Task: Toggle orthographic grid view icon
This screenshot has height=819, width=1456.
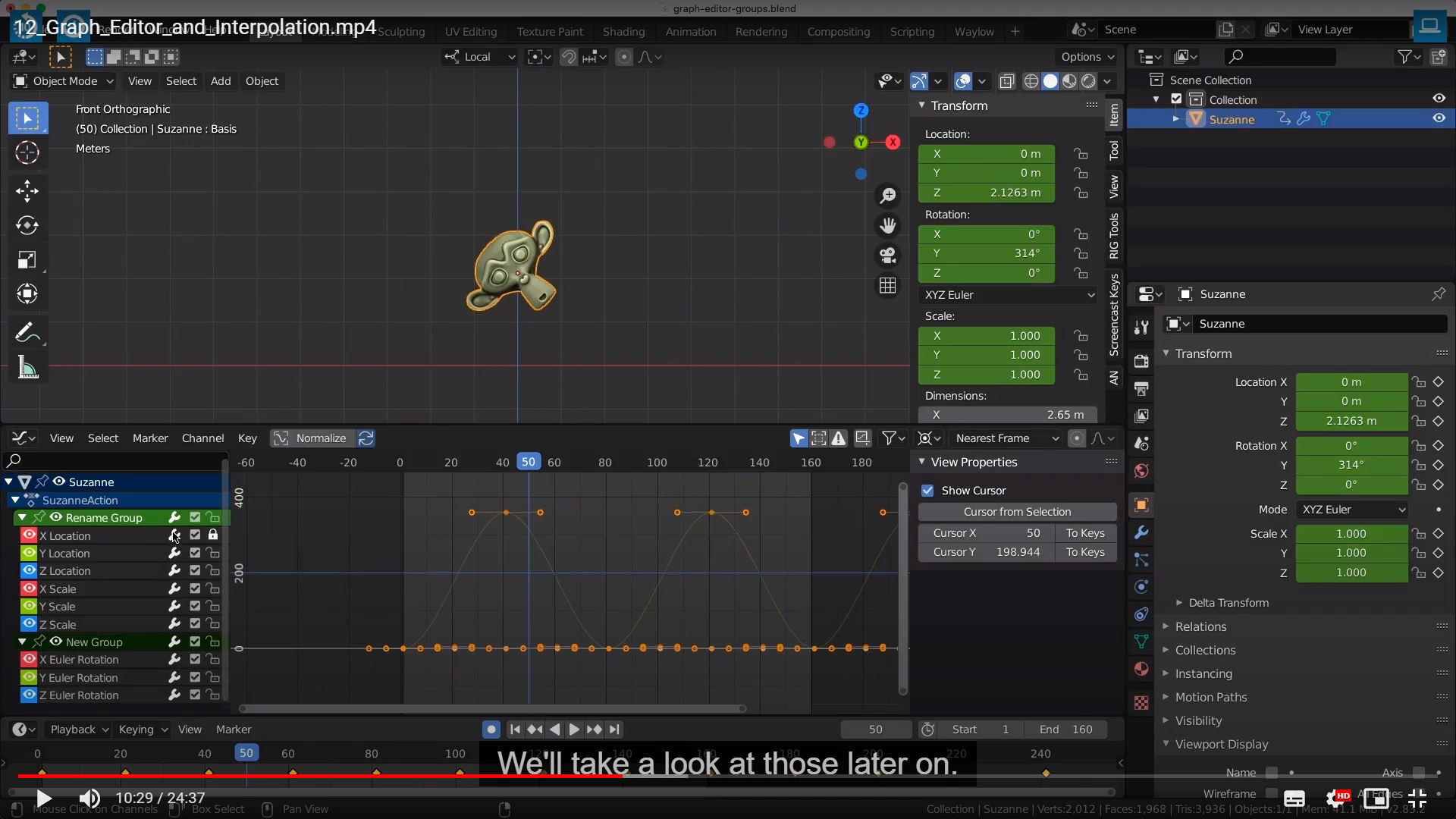Action: point(887,286)
